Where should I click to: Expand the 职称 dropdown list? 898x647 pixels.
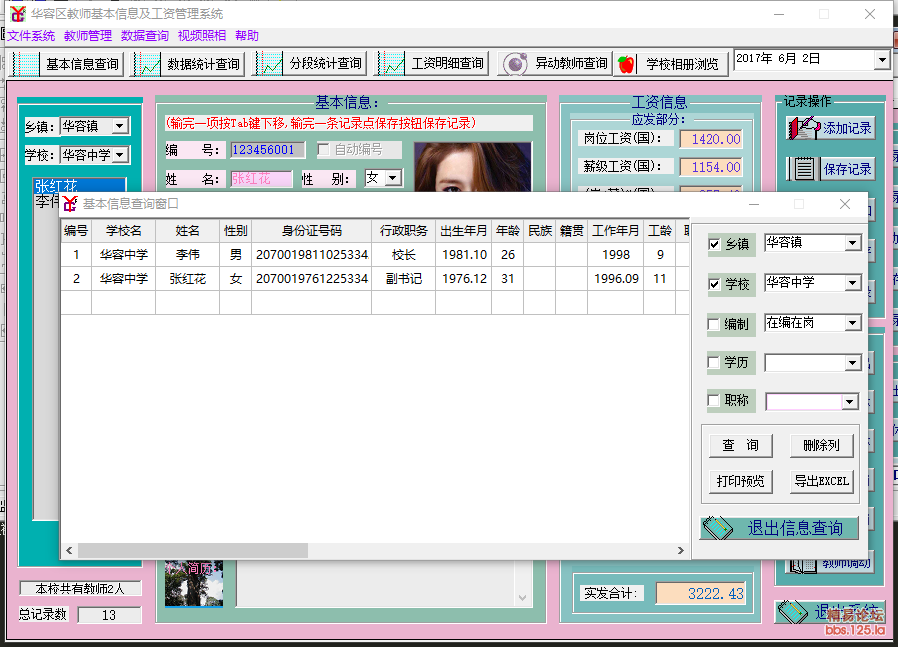(x=850, y=402)
